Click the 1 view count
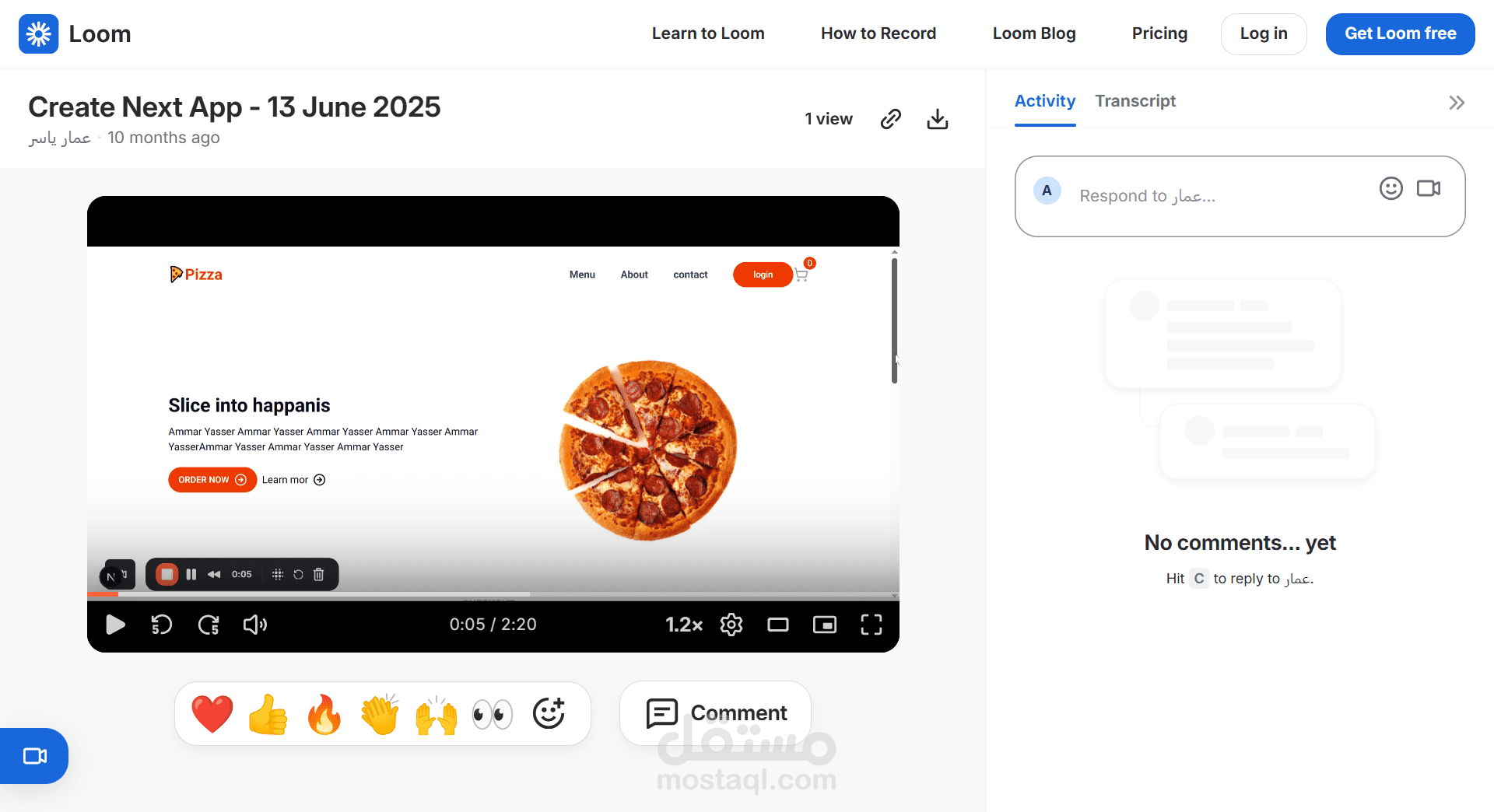Image resolution: width=1494 pixels, height=812 pixels. [x=829, y=119]
